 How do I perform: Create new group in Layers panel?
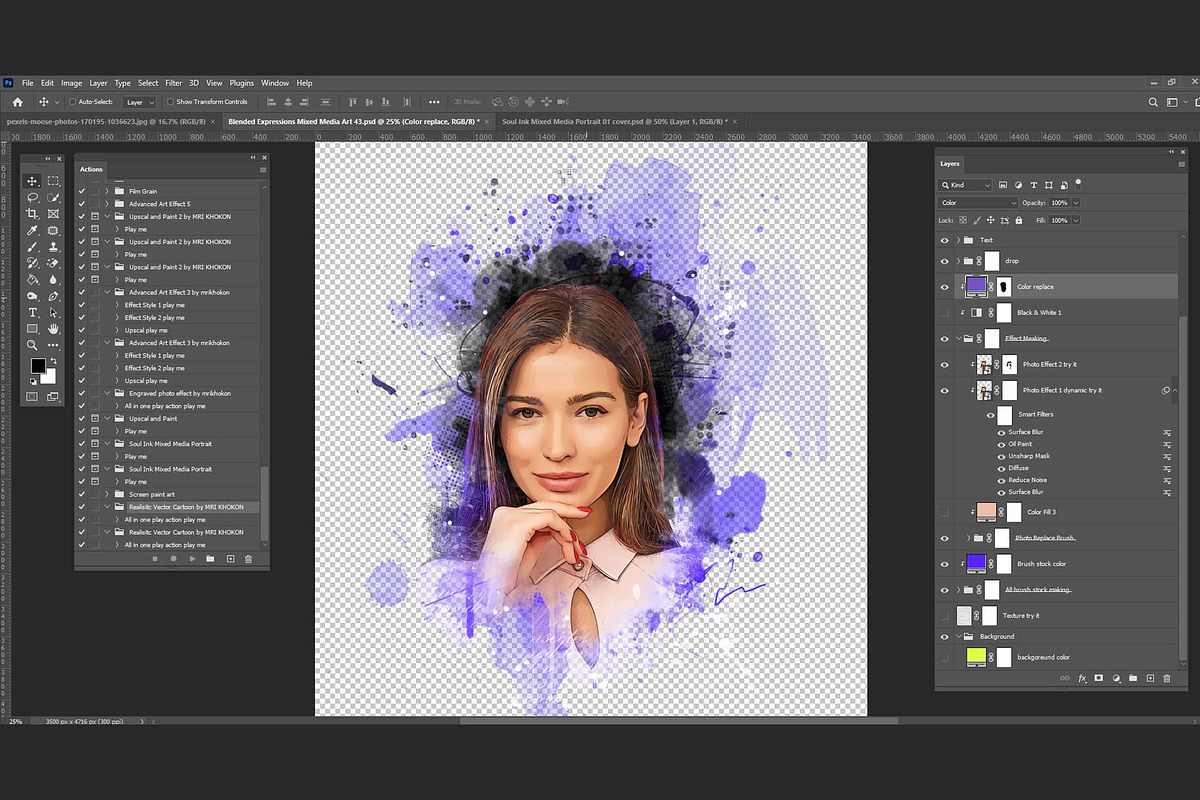tap(1133, 678)
